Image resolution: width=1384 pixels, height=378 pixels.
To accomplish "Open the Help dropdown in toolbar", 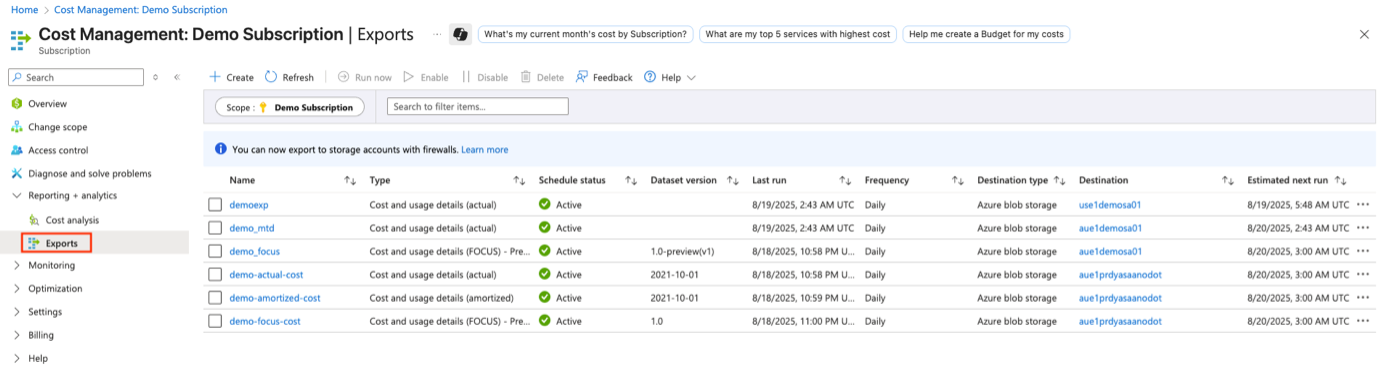I will click(670, 77).
